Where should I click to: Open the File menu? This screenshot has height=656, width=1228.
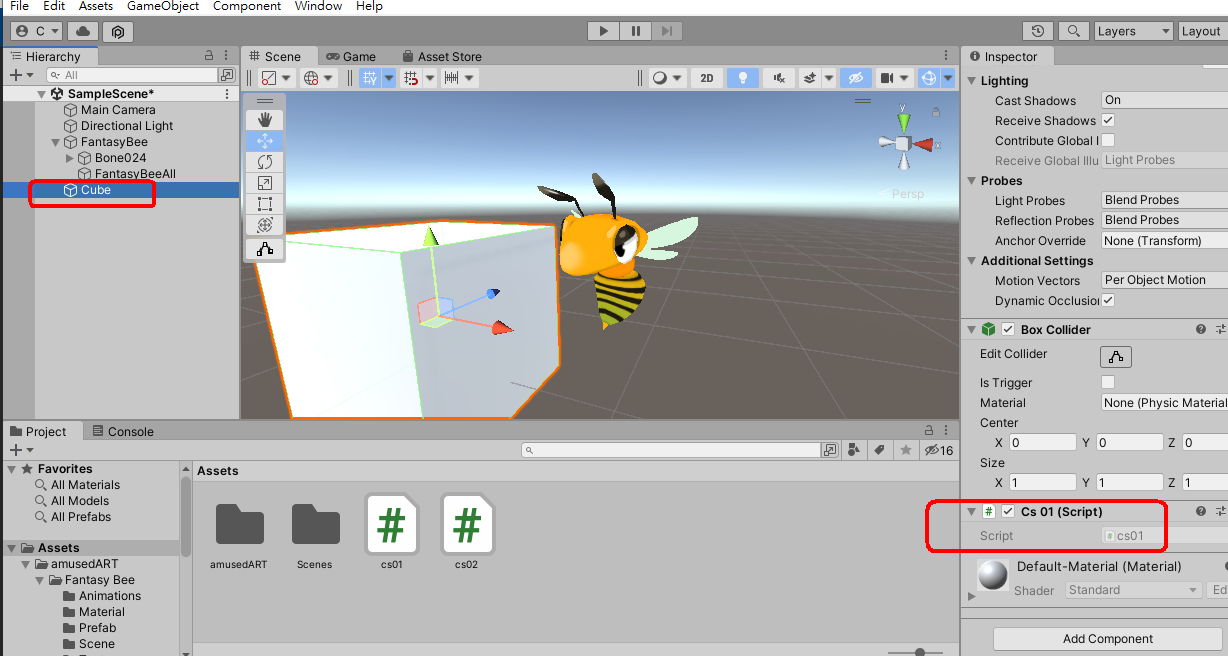coord(19,6)
